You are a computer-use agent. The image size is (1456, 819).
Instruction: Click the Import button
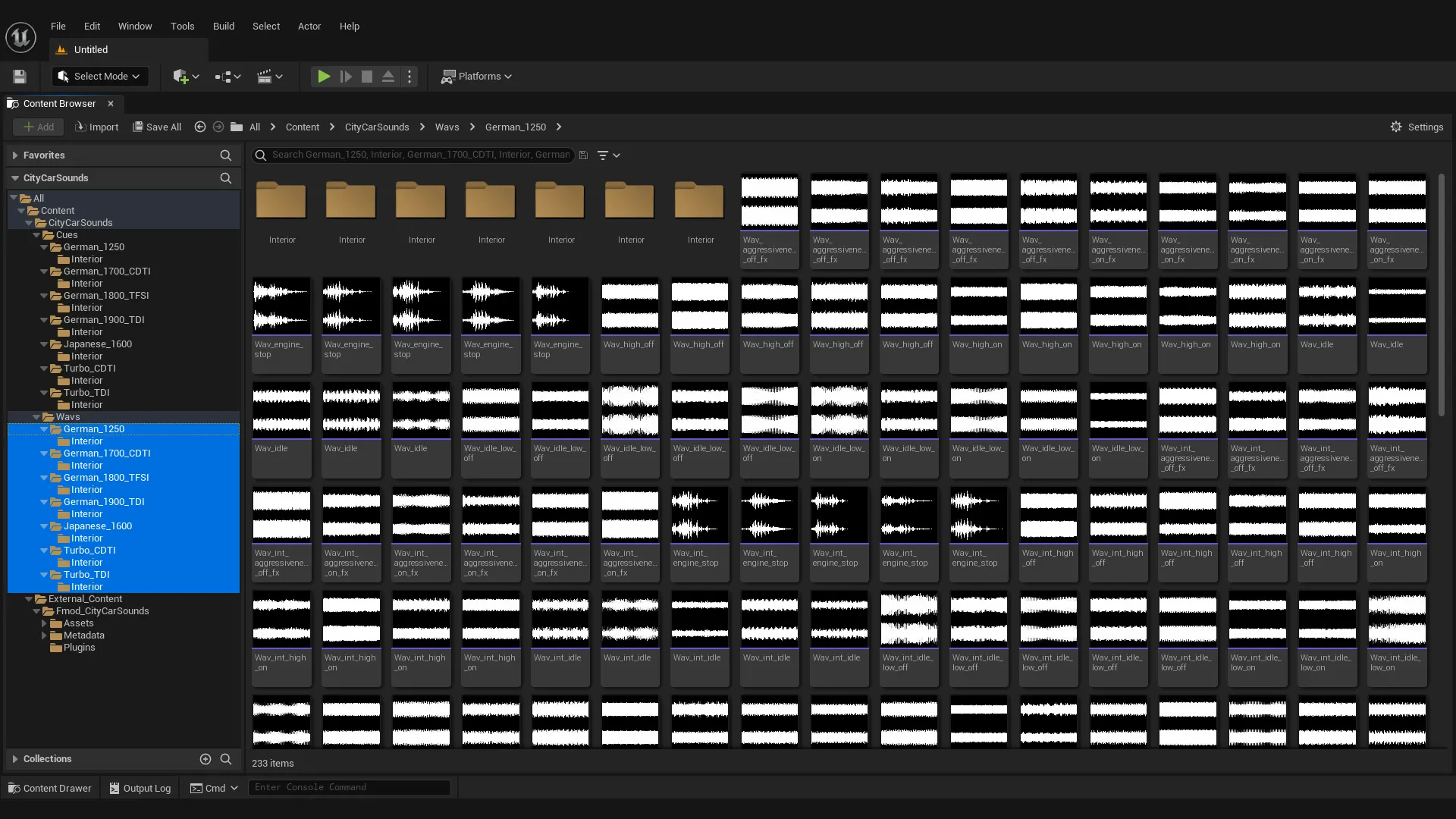pyautogui.click(x=97, y=127)
